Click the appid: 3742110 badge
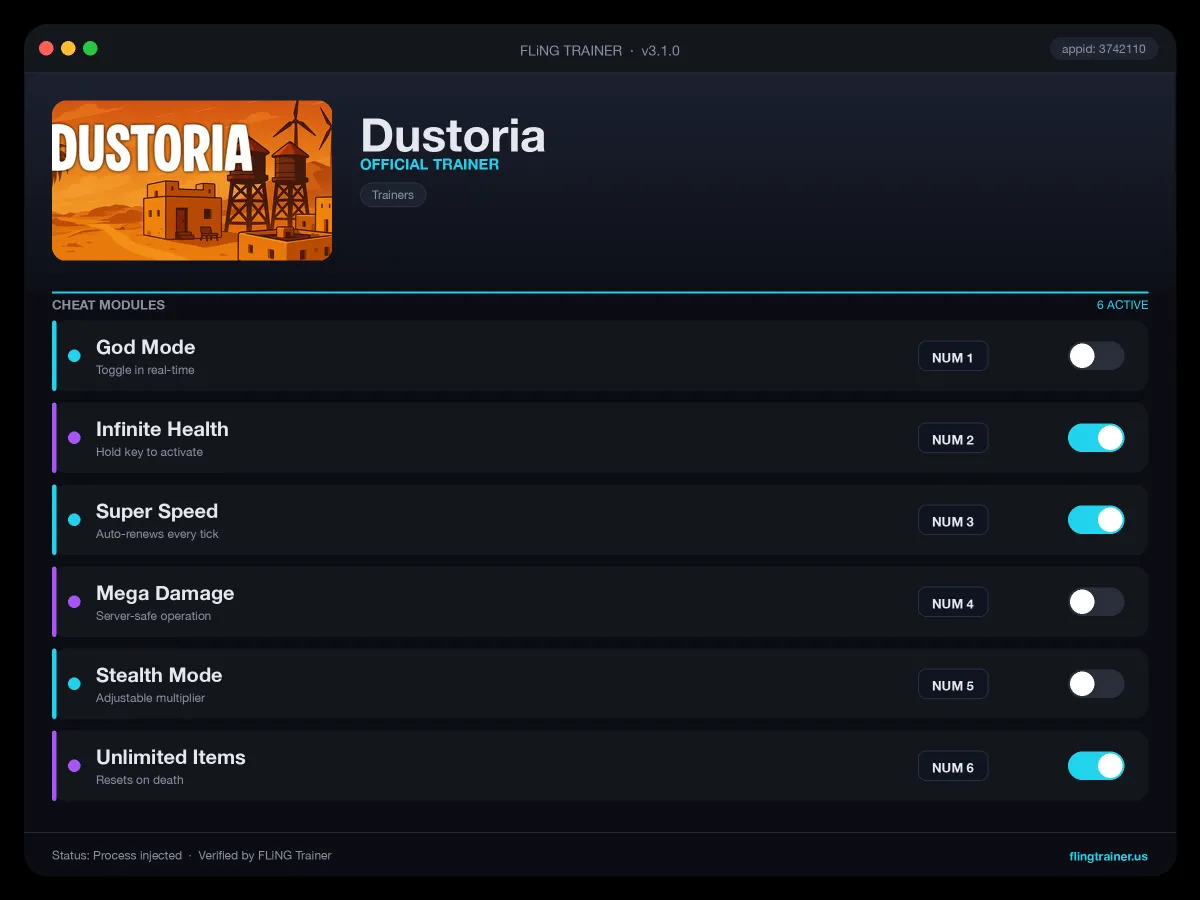This screenshot has width=1200, height=900. tap(1104, 49)
